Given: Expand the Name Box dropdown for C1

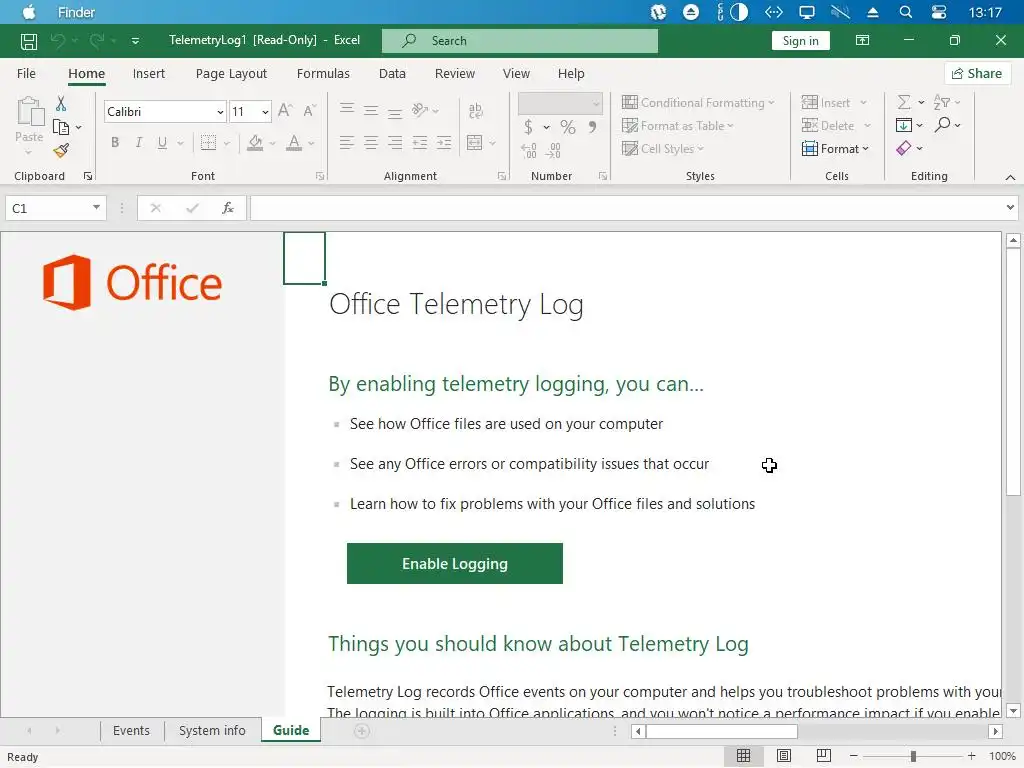Looking at the screenshot, I should (96, 208).
